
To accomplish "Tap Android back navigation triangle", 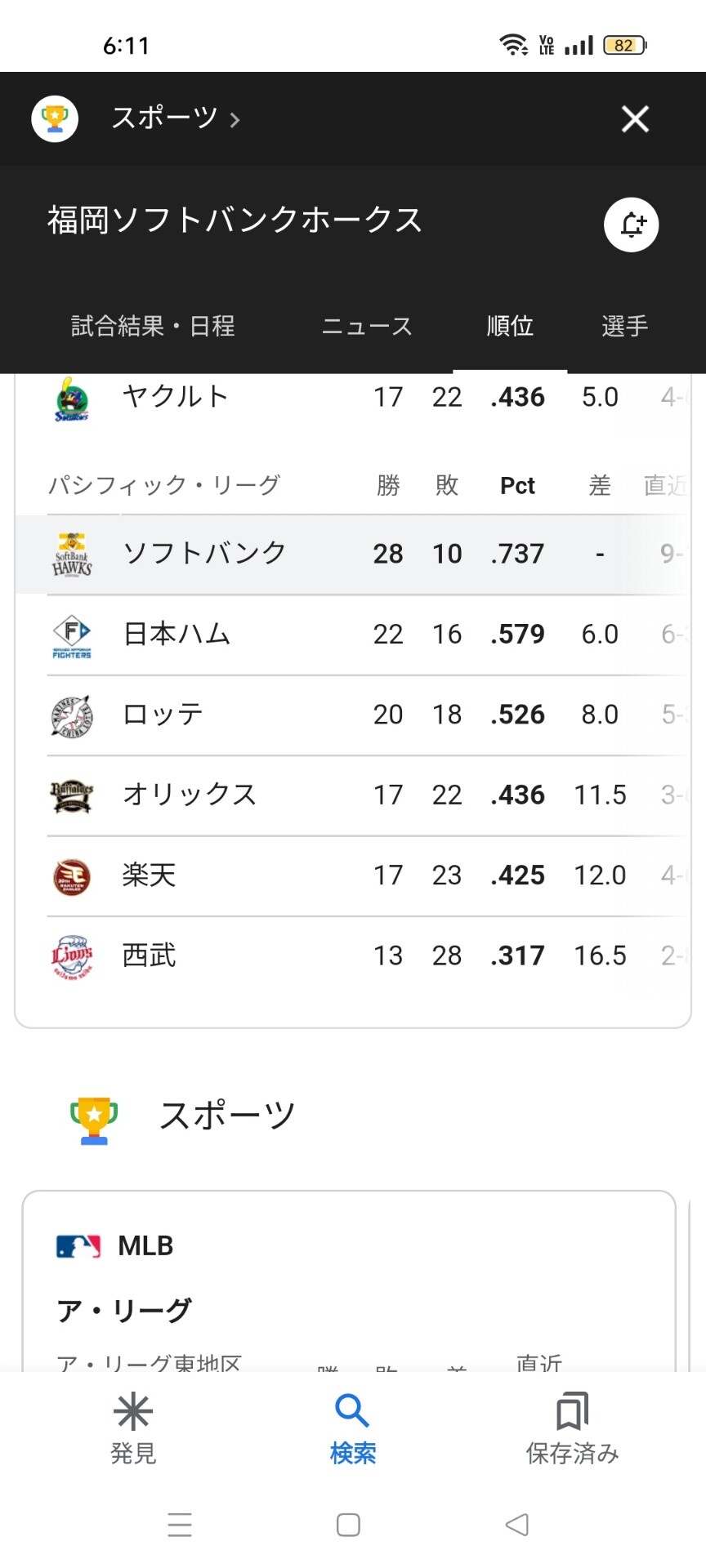I will click(x=517, y=1524).
